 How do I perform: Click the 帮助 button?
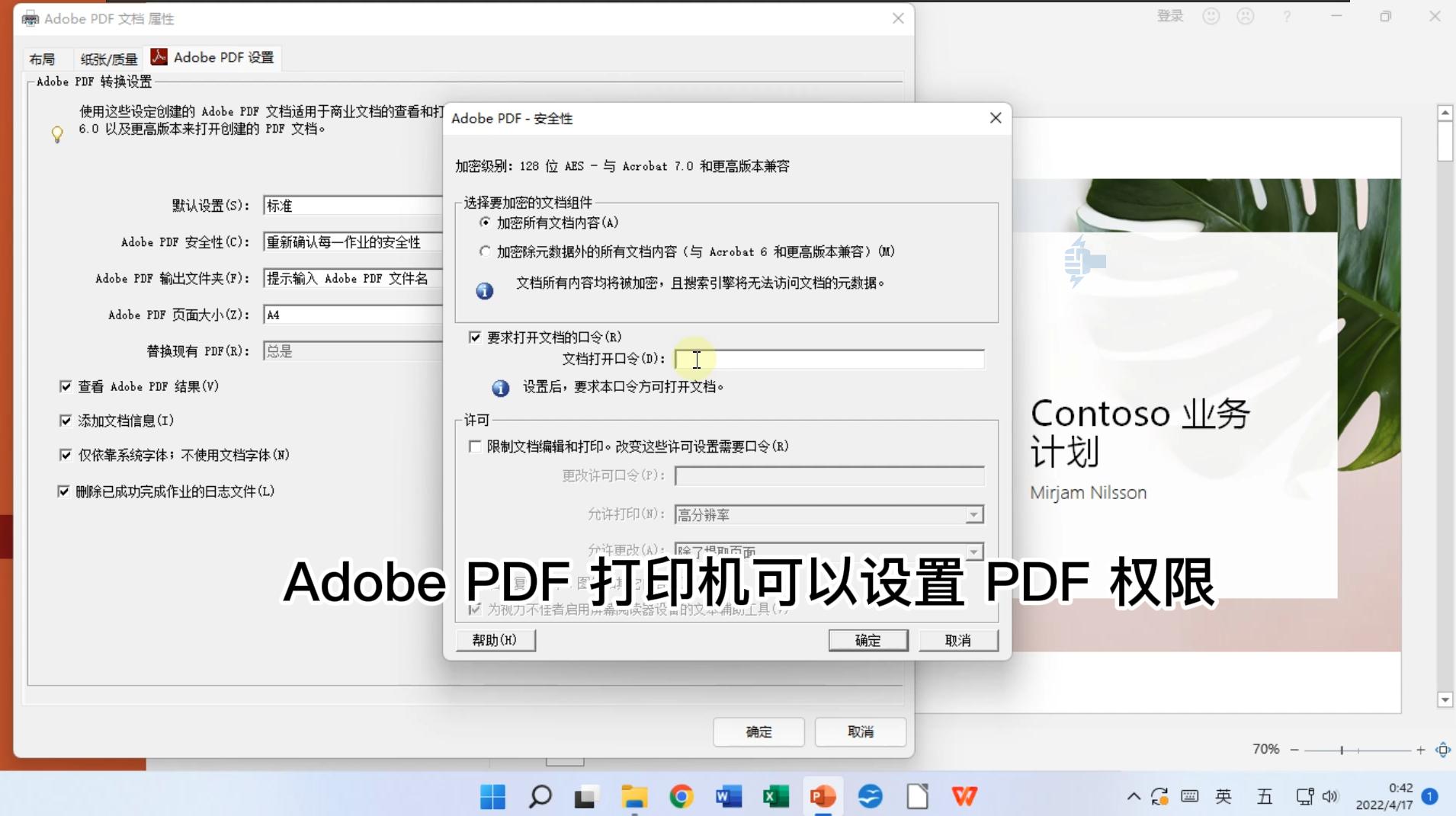tap(494, 640)
